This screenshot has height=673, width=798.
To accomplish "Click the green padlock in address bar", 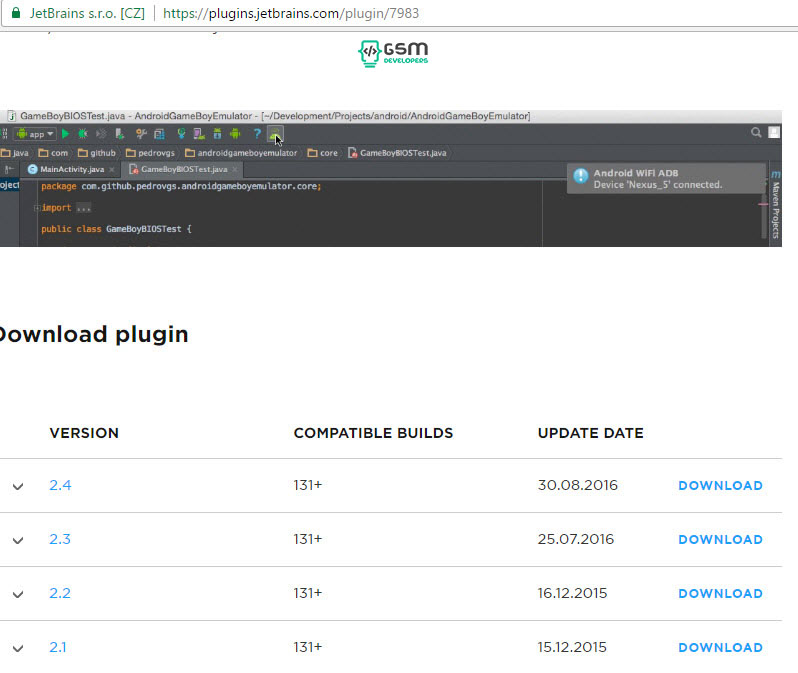I will pyautogui.click(x=16, y=13).
